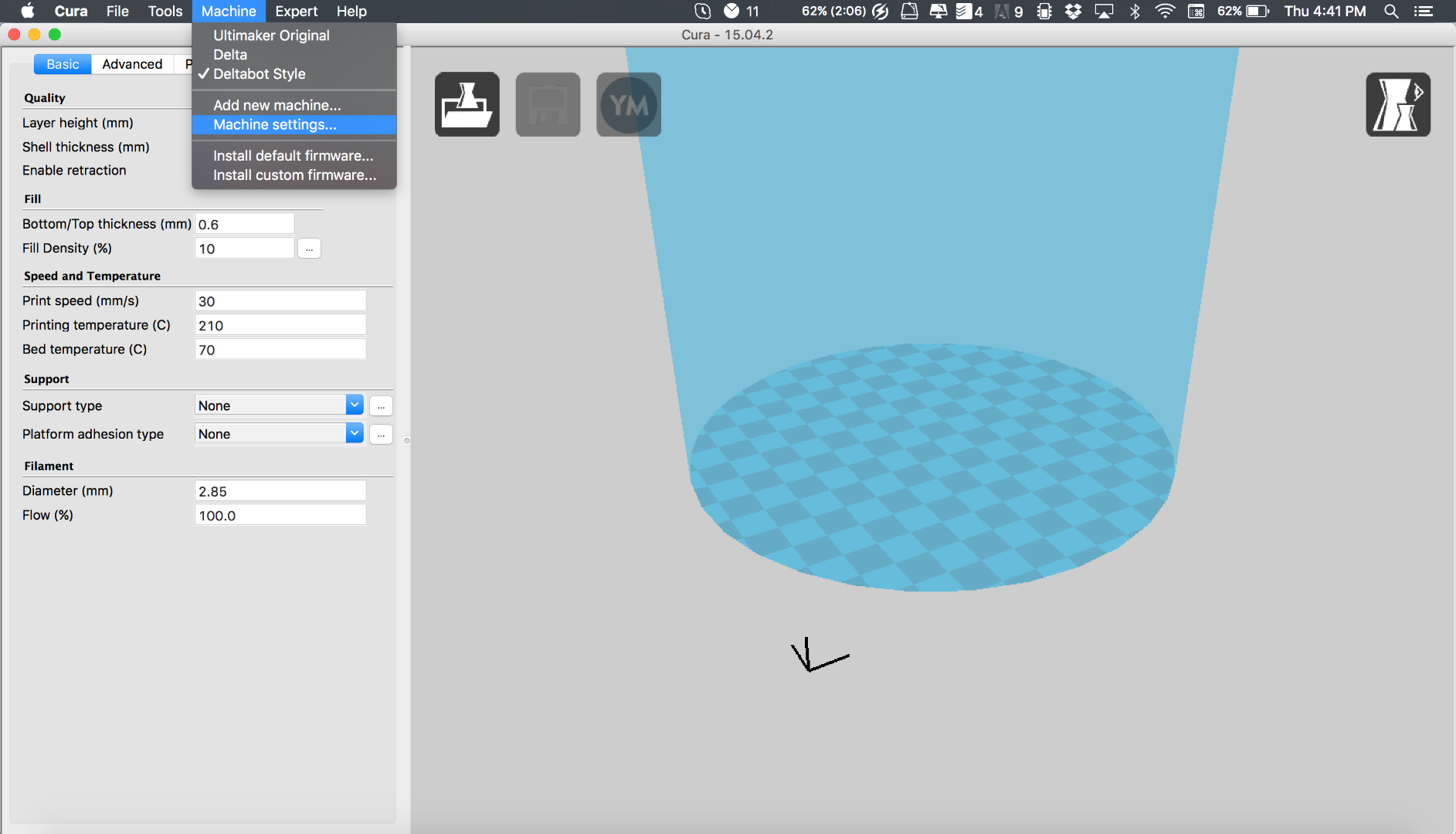The width and height of the screenshot is (1456, 834).
Task: Click the battery status icon
Action: (x=1257, y=11)
